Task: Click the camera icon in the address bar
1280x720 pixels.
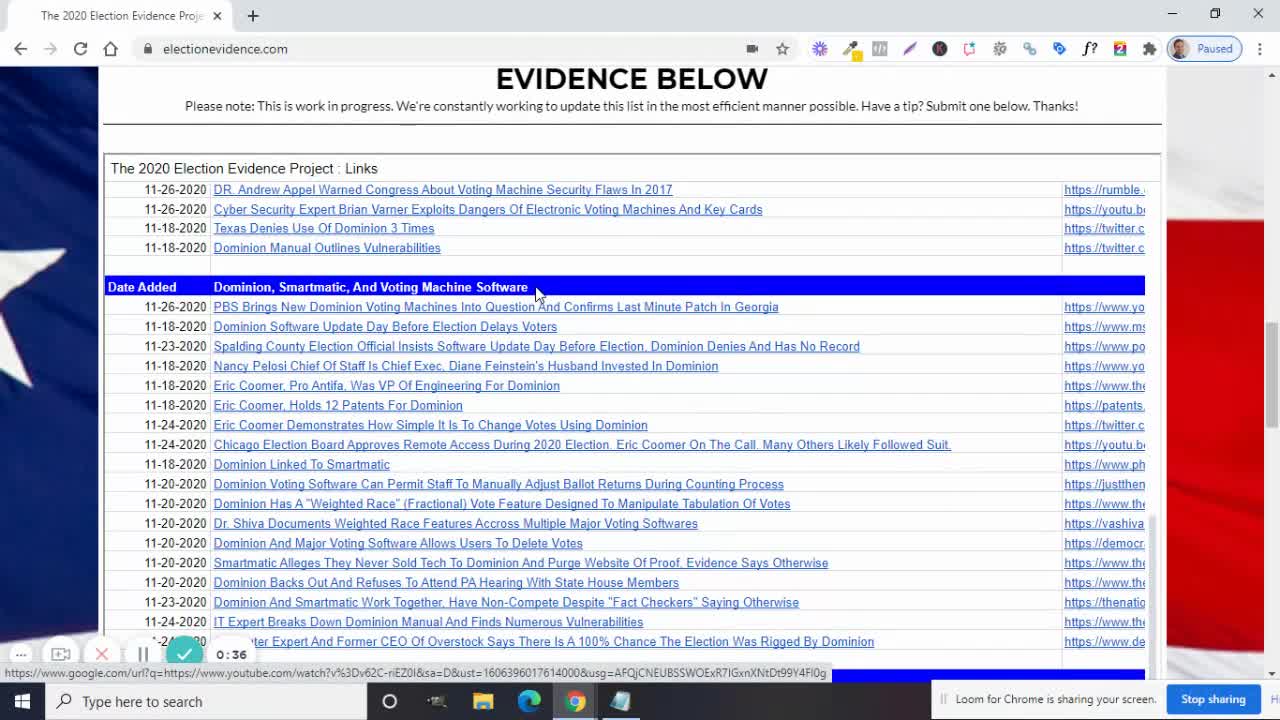Action: (x=752, y=48)
